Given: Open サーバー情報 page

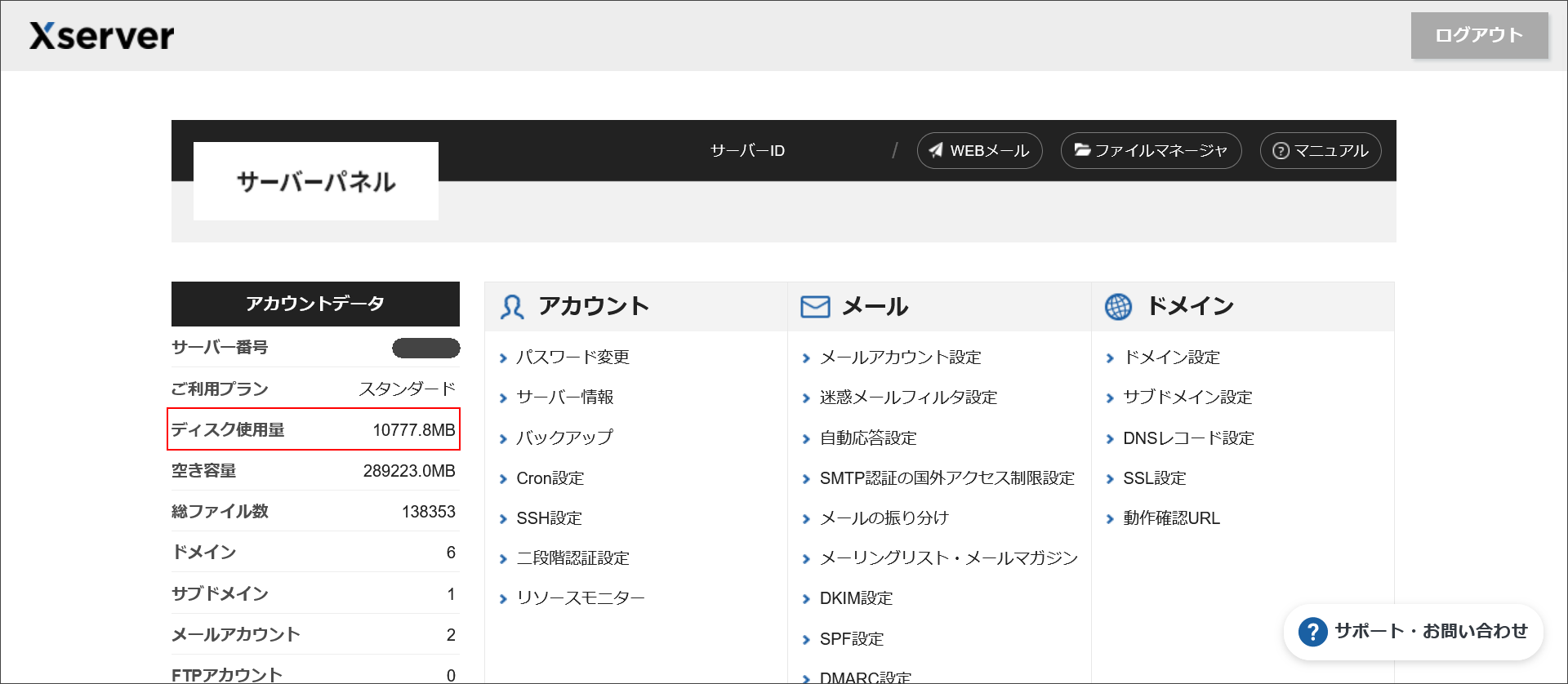Looking at the screenshot, I should tap(564, 398).
